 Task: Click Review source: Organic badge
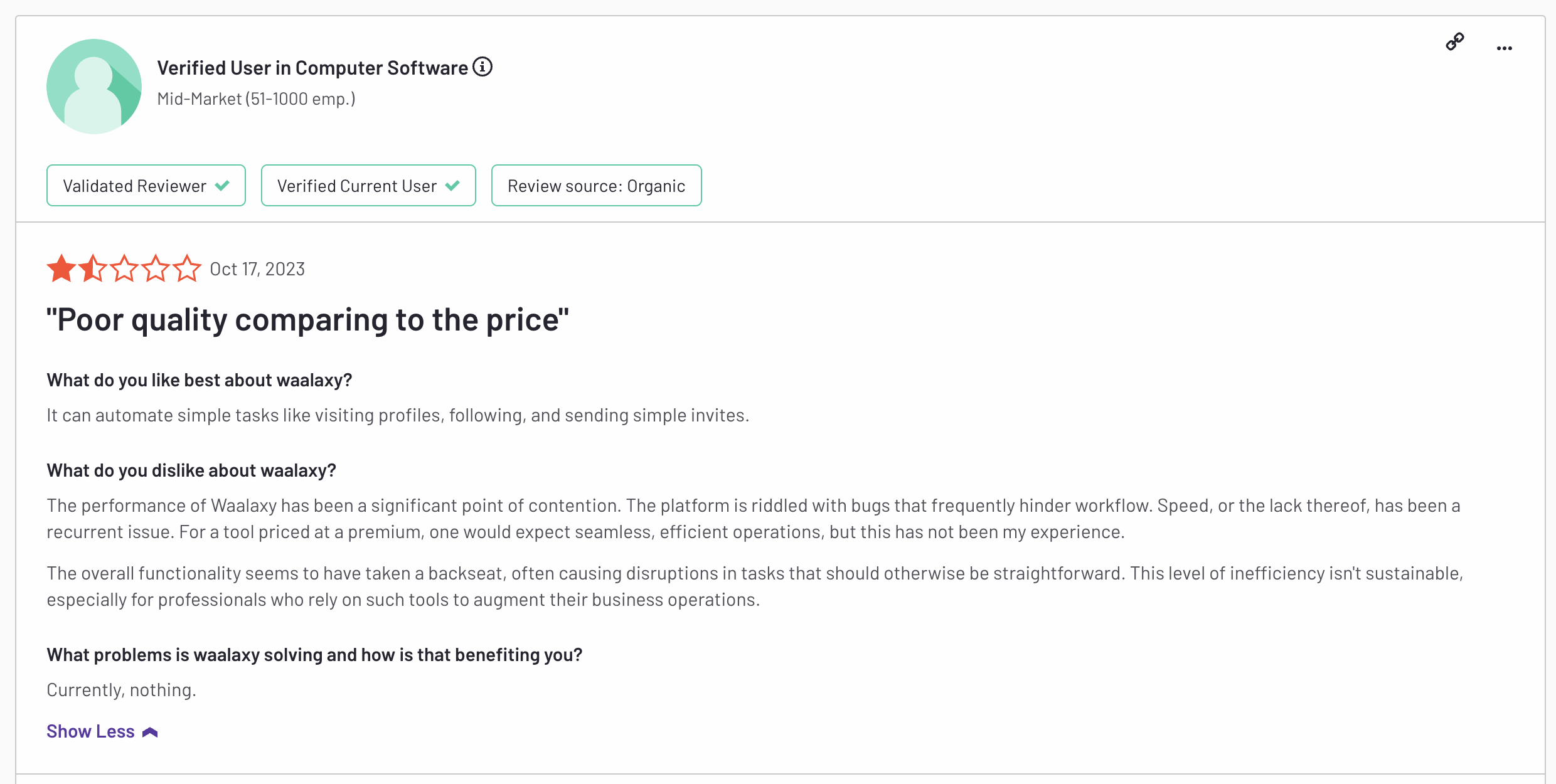point(596,186)
